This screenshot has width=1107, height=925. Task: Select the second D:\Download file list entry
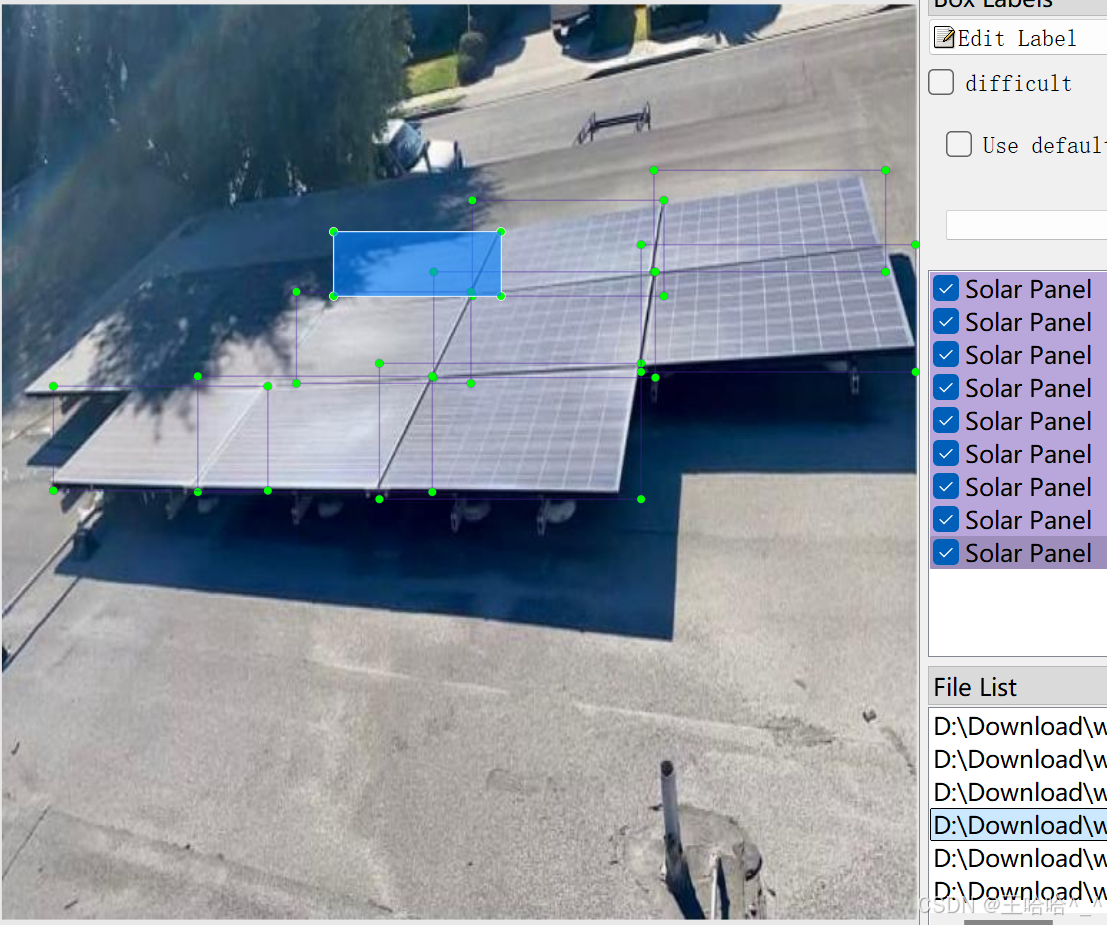coord(1019,759)
